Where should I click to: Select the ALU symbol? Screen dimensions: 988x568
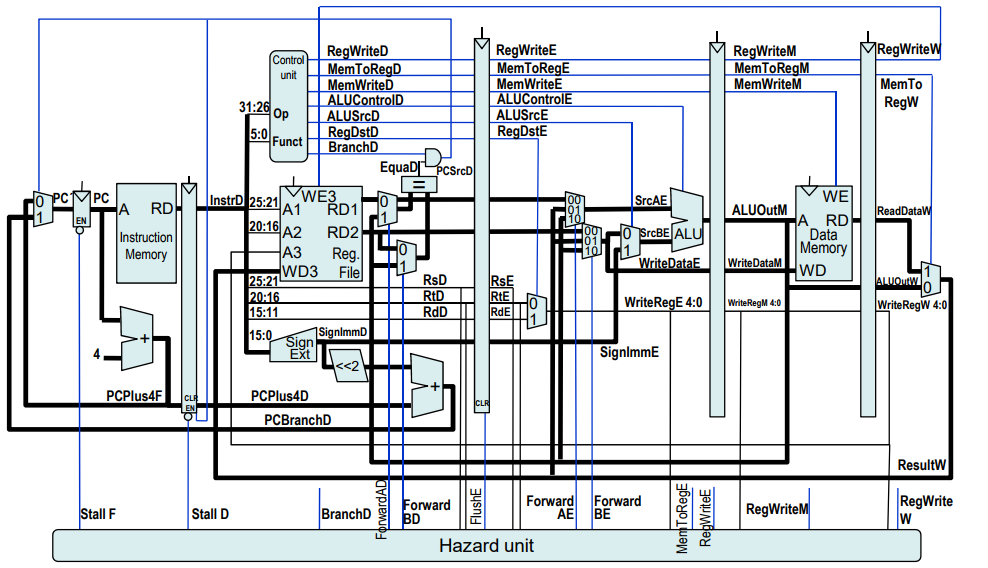tap(687, 219)
